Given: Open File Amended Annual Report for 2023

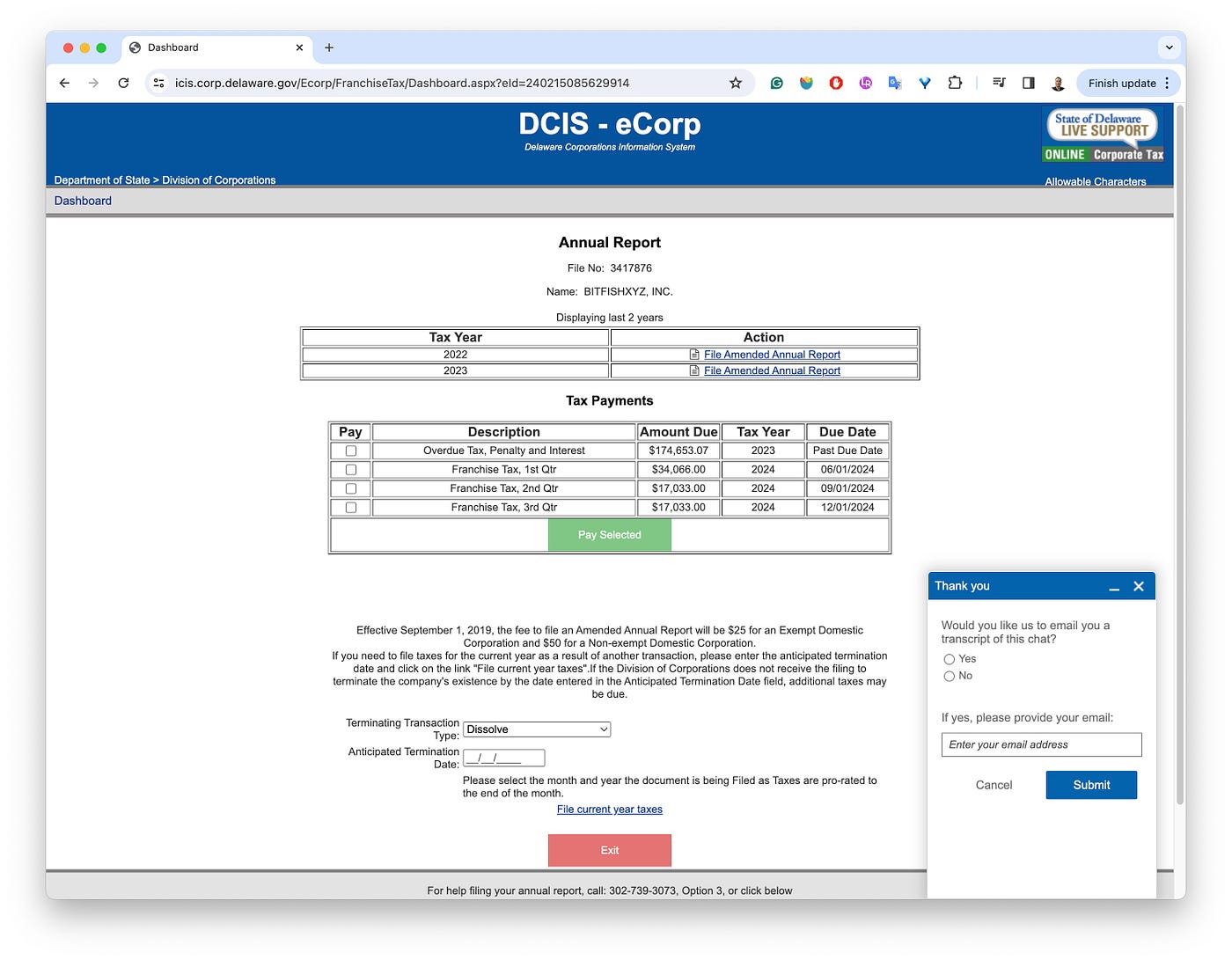Looking at the screenshot, I should [x=772, y=370].
